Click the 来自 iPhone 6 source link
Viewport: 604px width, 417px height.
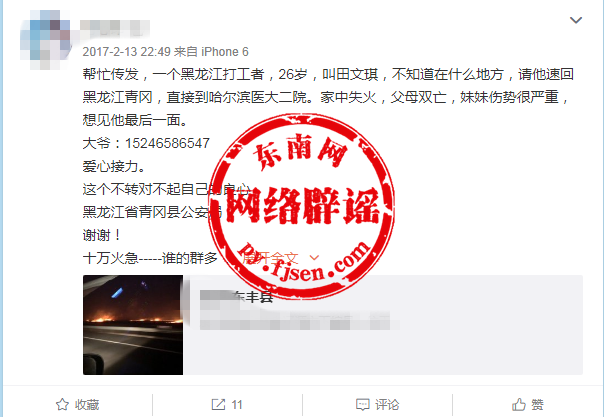point(211,52)
